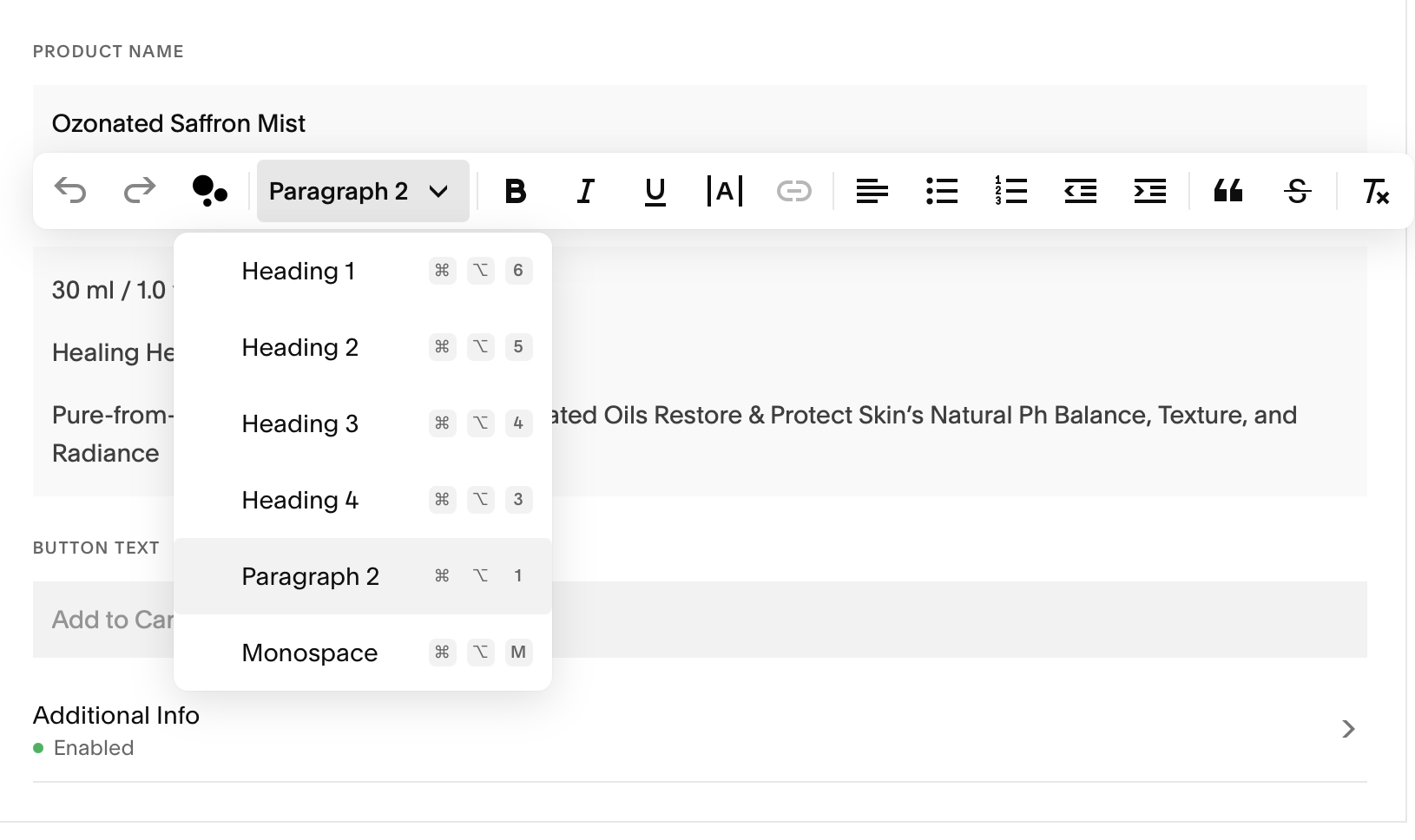Click the 'Radiance' word in the description
This screenshot has height=840, width=1415.
(106, 453)
